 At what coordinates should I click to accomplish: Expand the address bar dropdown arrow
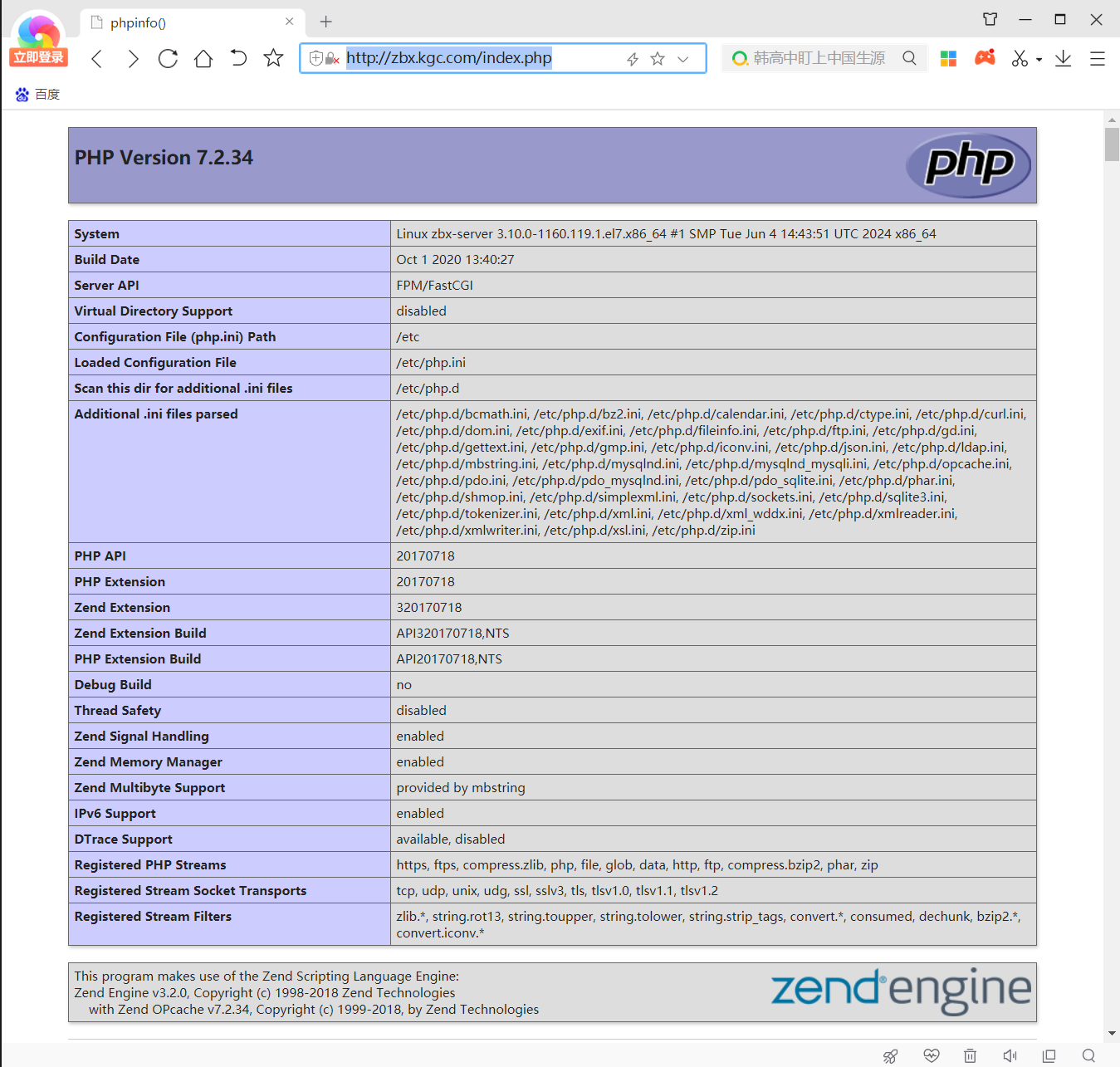click(683, 59)
